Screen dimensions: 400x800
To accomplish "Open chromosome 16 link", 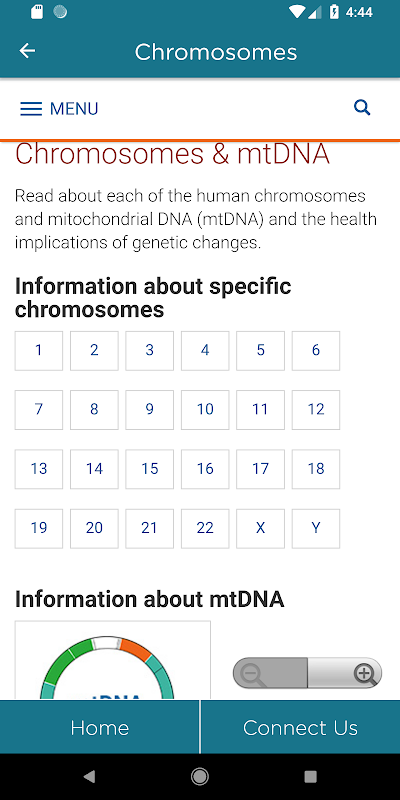I will click(x=205, y=469).
